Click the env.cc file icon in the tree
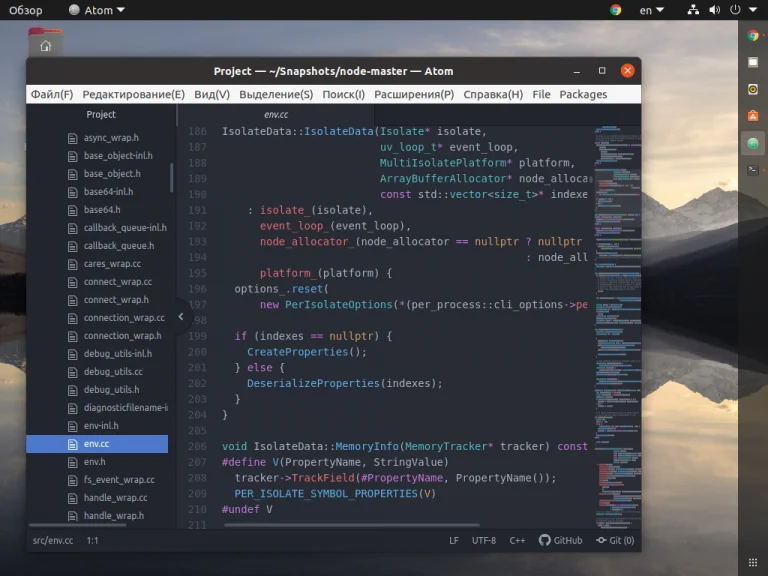The height and width of the screenshot is (576, 768). click(x=72, y=444)
